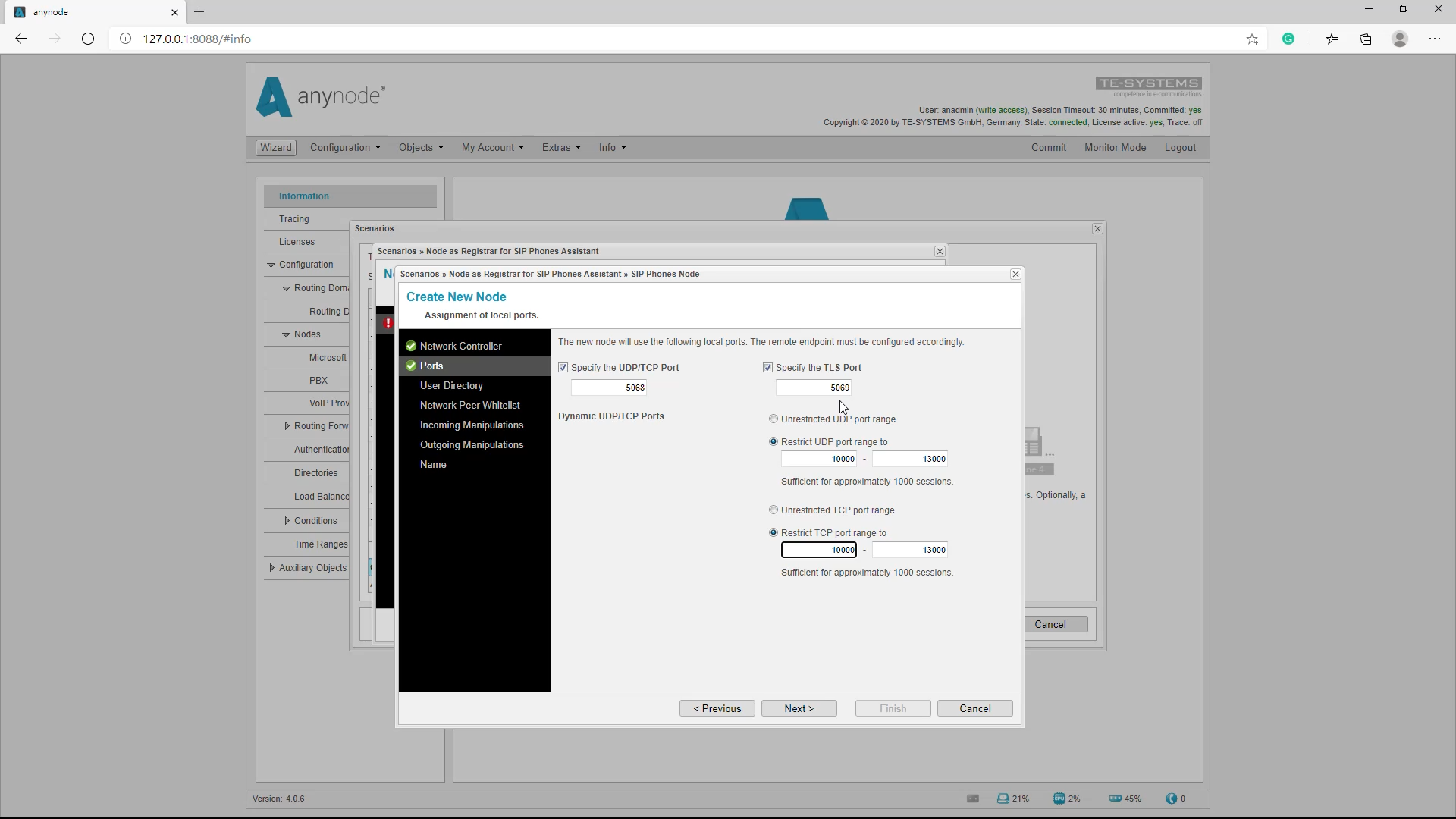The image size is (1456, 819).
Task: Click green checkmark next to Ports
Action: coord(411,366)
